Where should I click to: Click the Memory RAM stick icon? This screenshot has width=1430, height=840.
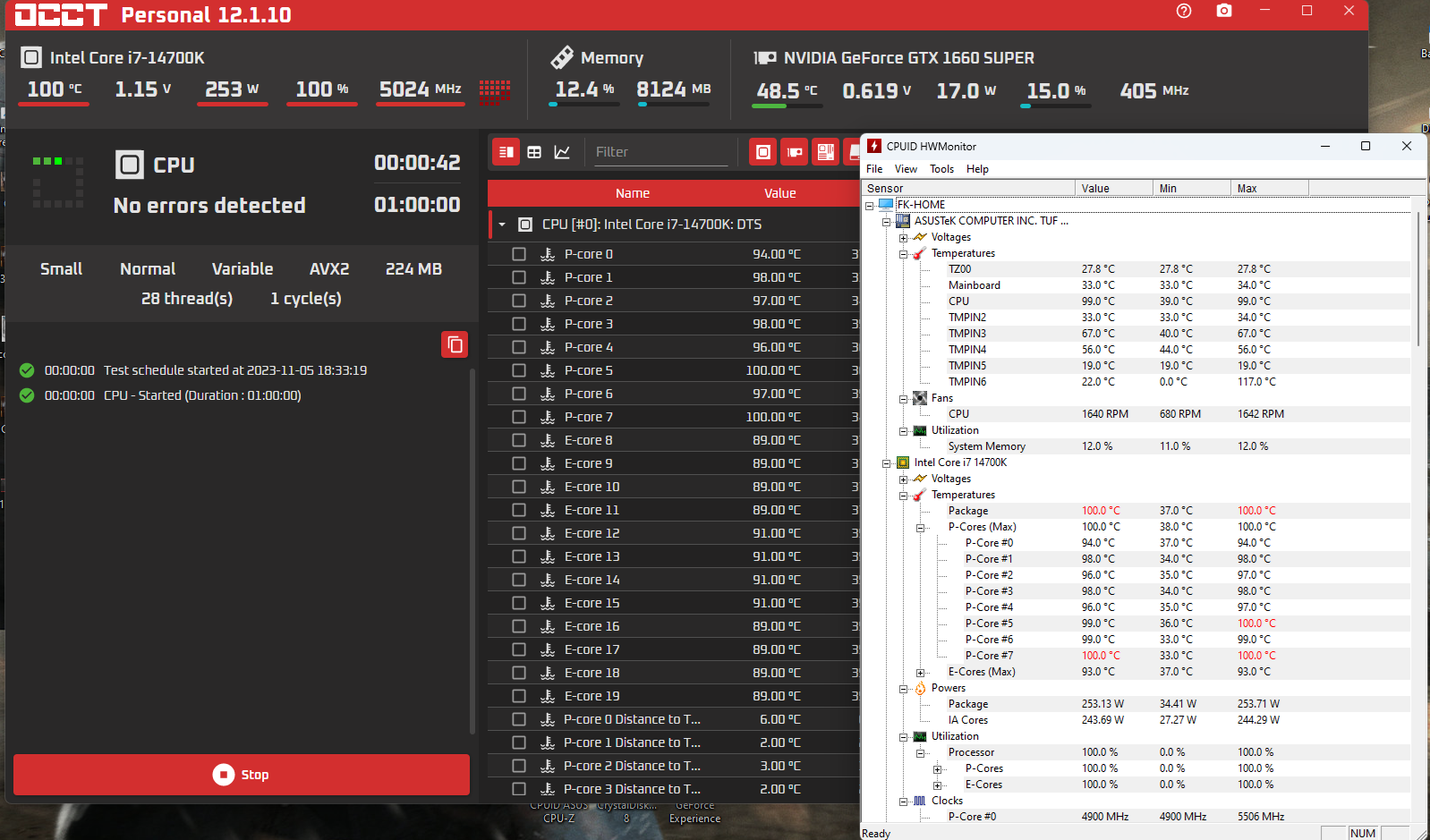(x=562, y=57)
